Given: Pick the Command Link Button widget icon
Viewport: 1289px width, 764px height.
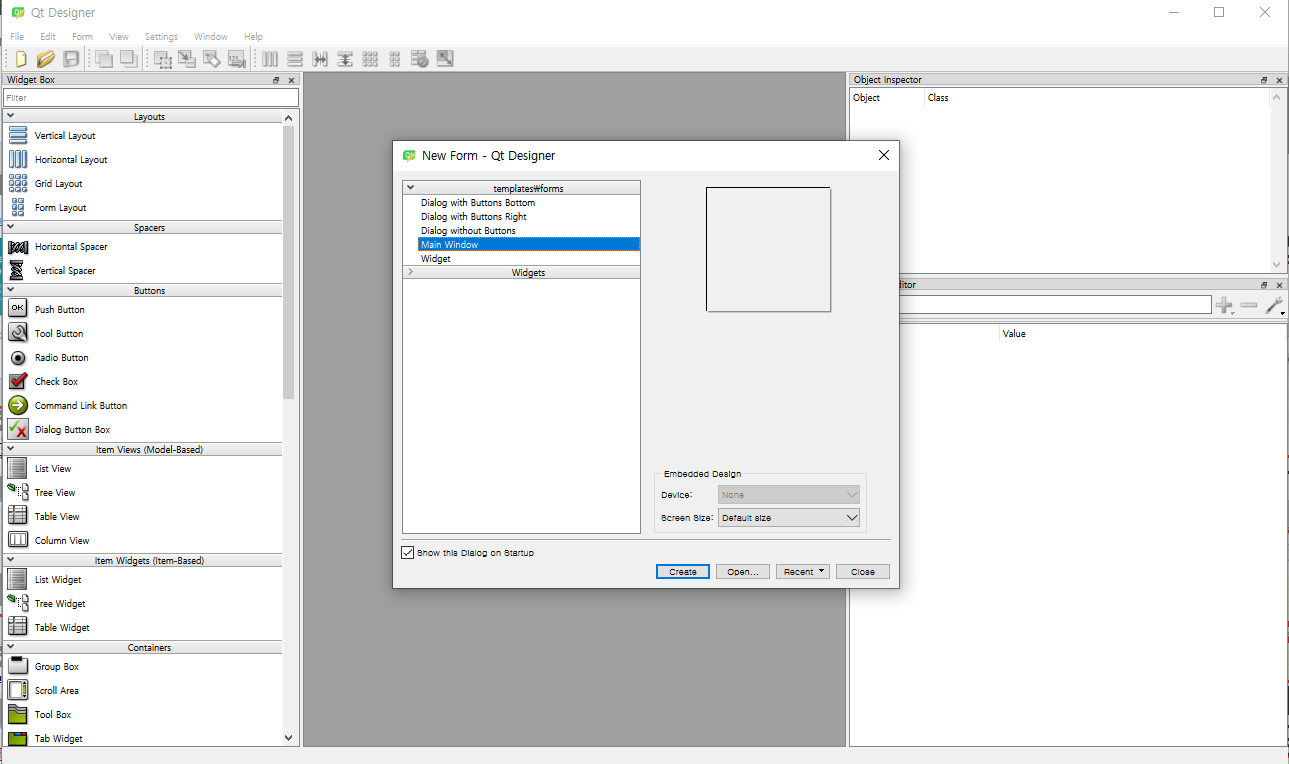Looking at the screenshot, I should coord(18,405).
